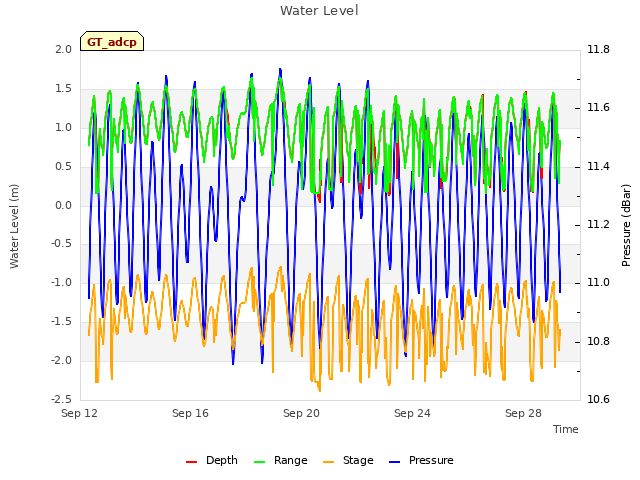This screenshot has width=640, height=480.
Task: Click the 11.8 right axis tick label
Action: click(x=598, y=49)
